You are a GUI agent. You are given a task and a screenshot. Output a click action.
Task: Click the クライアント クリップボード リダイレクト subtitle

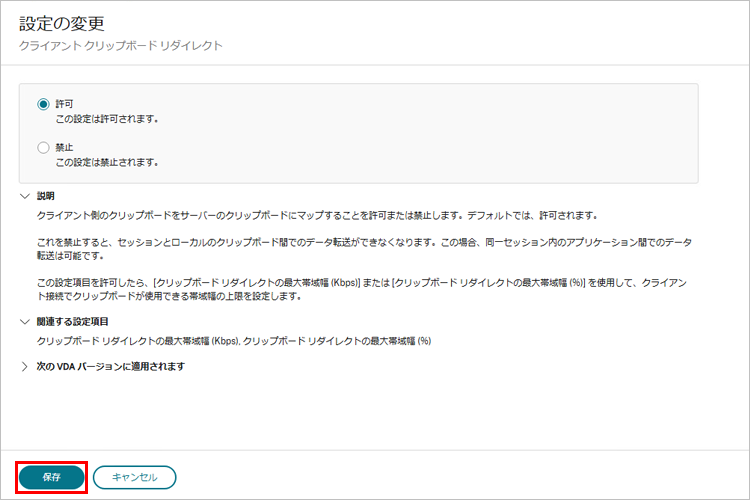point(121,46)
